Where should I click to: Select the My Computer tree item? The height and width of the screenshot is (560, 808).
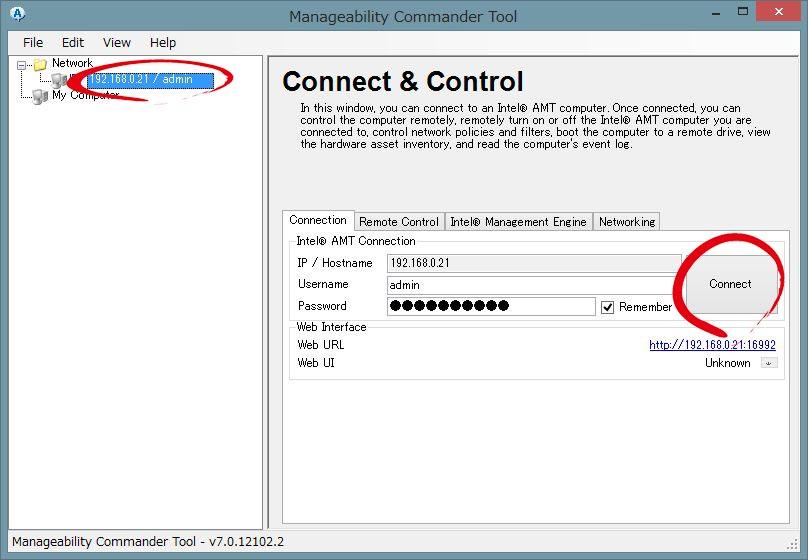[x=85, y=95]
